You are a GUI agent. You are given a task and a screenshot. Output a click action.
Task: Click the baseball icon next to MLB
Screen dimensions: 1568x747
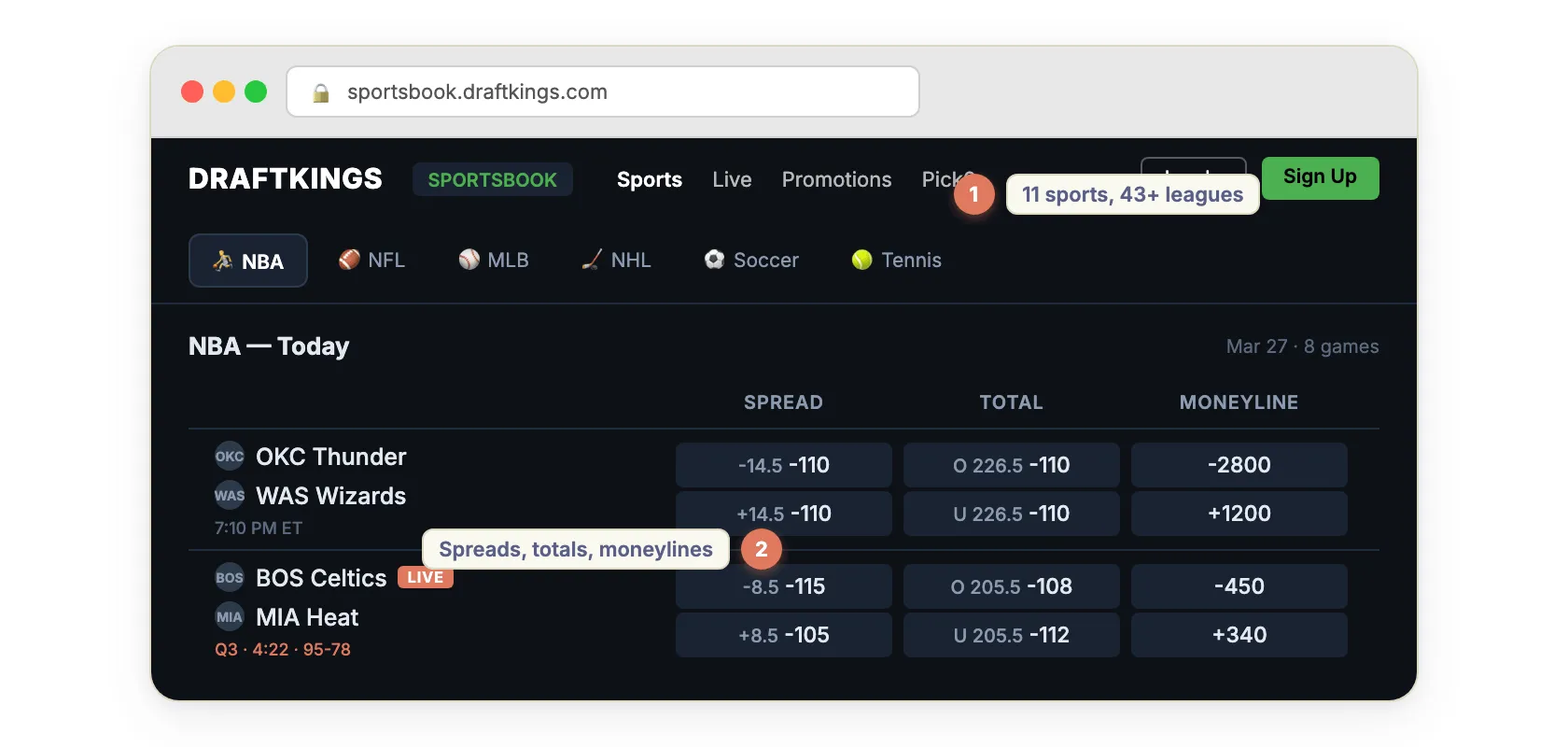point(469,260)
